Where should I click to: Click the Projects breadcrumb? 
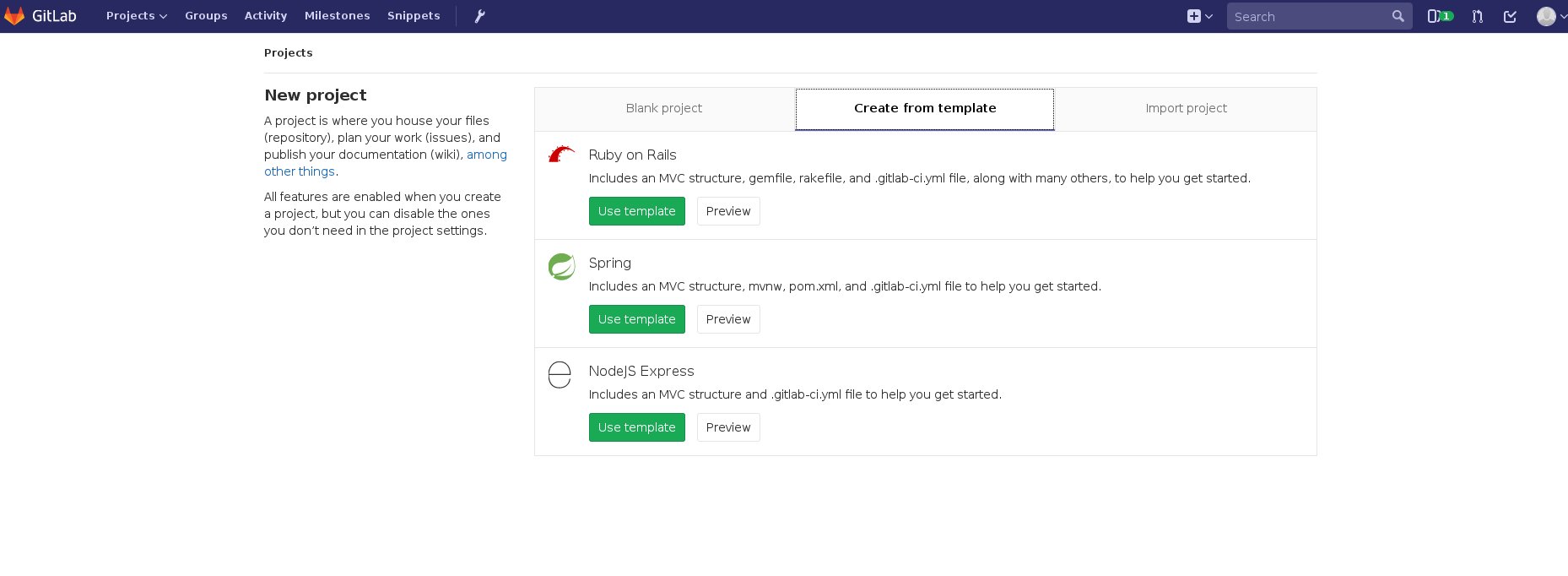(289, 52)
